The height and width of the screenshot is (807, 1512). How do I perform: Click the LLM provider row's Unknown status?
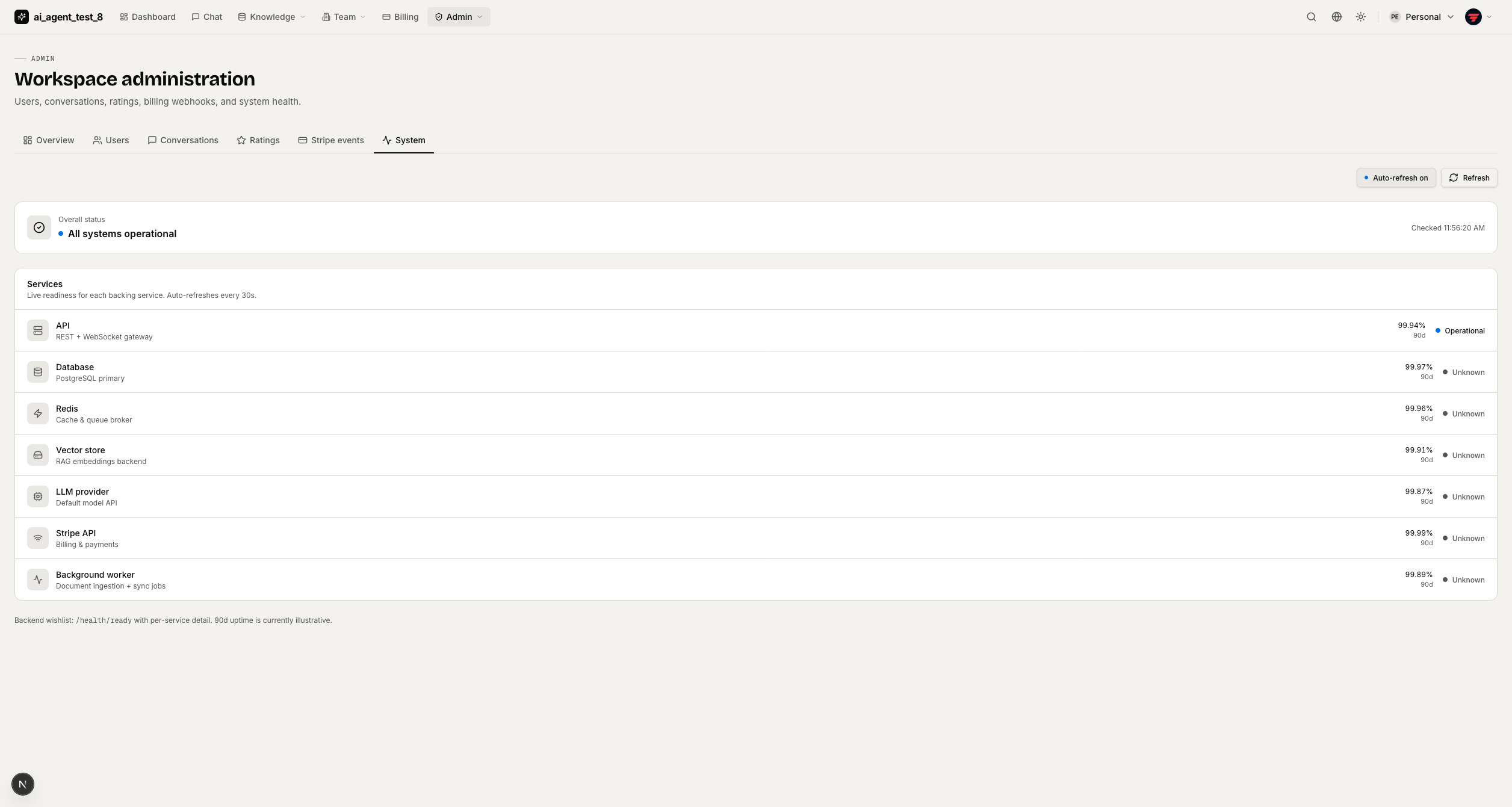click(x=1464, y=497)
